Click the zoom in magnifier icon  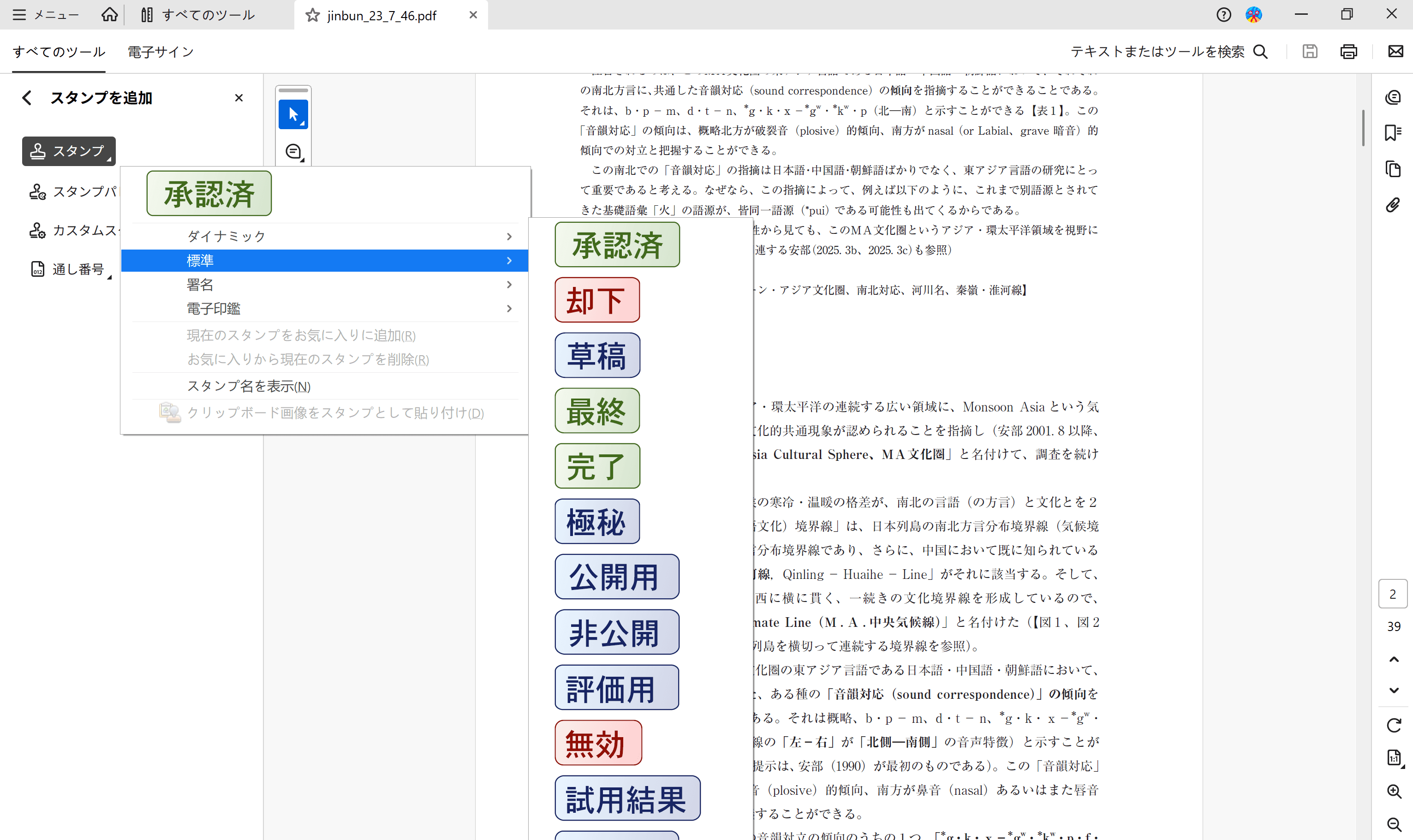click(1393, 791)
